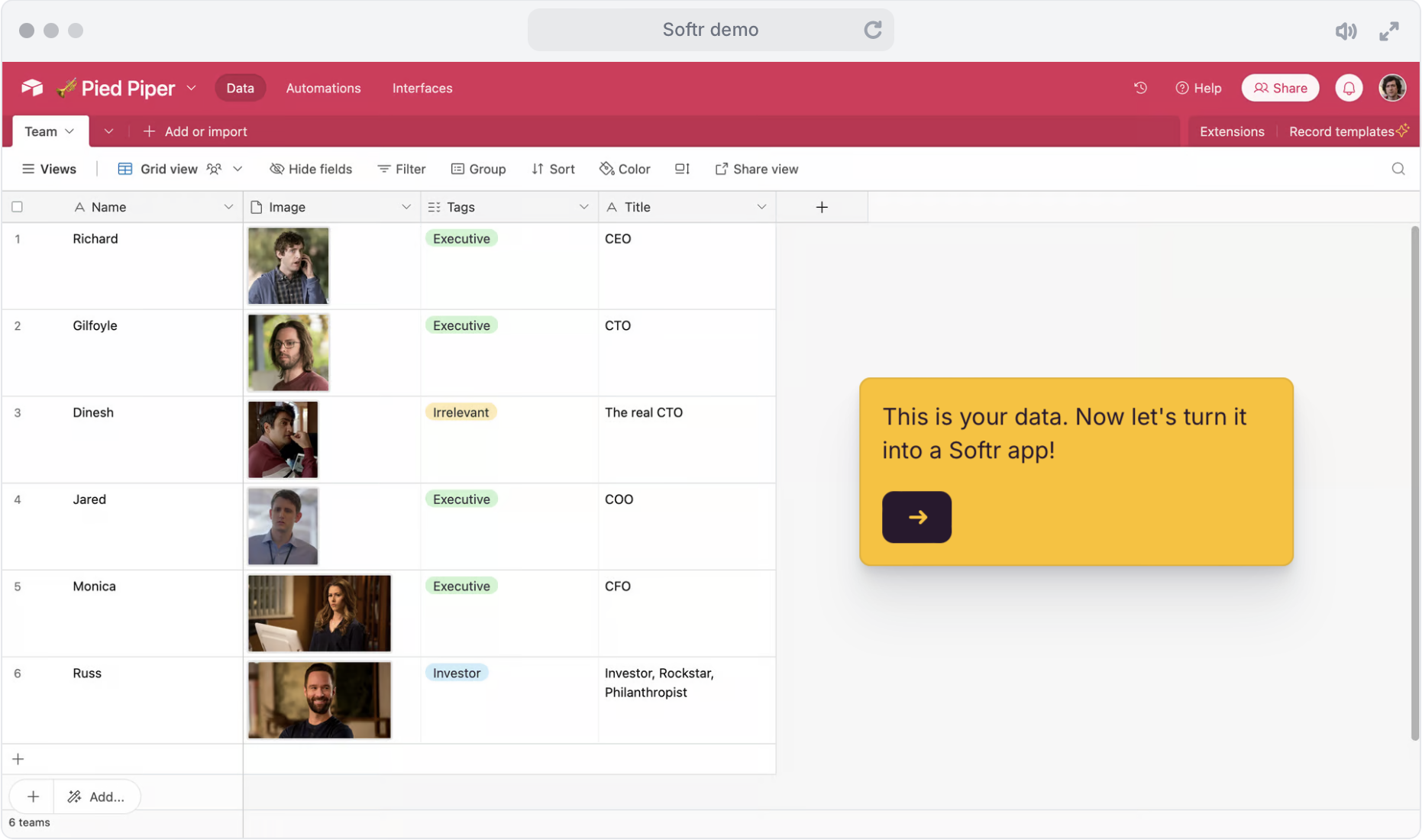Tick the select-all rows checkbox
This screenshot has height=840, width=1422.
click(x=17, y=206)
